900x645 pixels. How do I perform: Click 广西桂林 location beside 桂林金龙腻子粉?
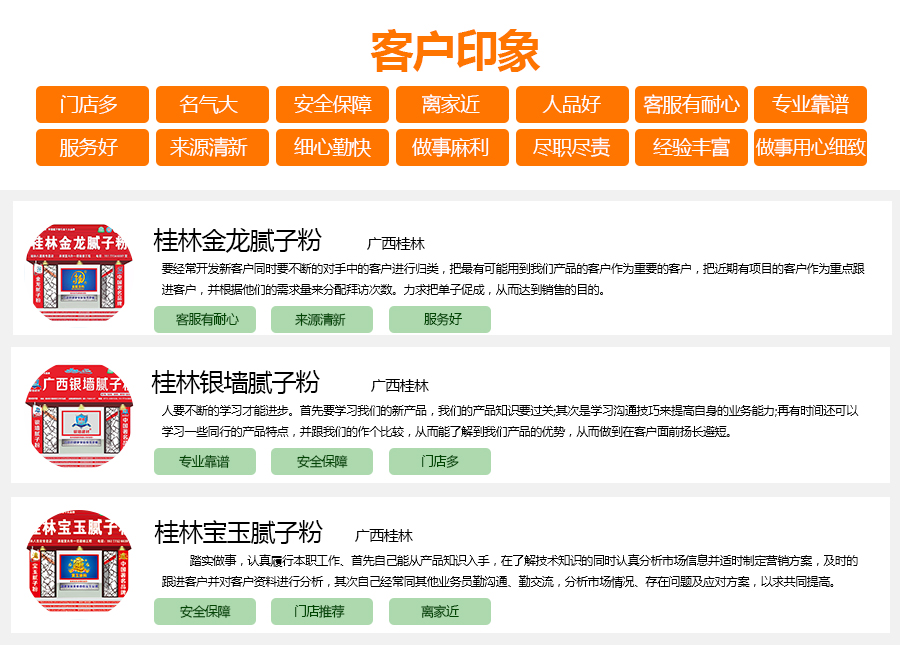pyautogui.click(x=396, y=244)
